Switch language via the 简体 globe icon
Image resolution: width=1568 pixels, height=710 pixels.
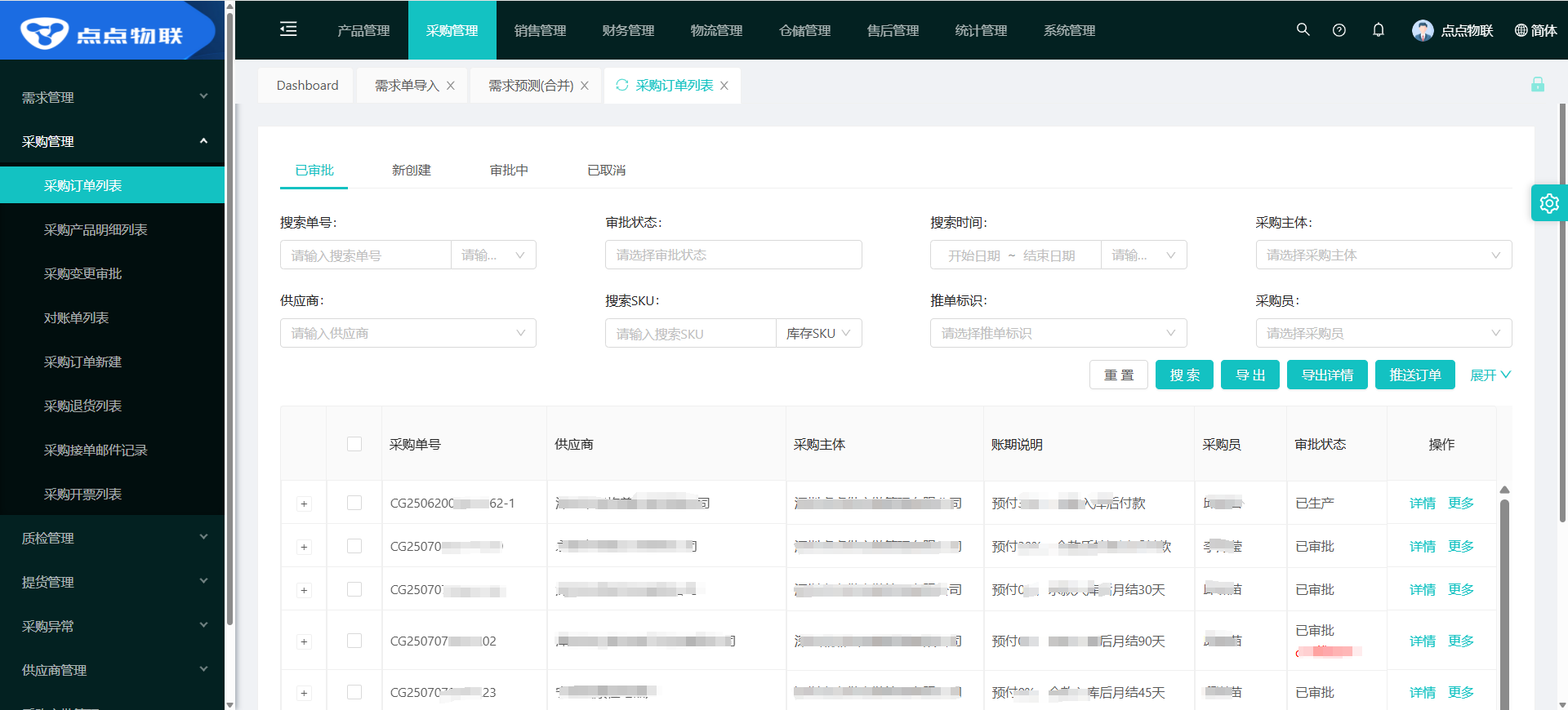click(x=1535, y=30)
